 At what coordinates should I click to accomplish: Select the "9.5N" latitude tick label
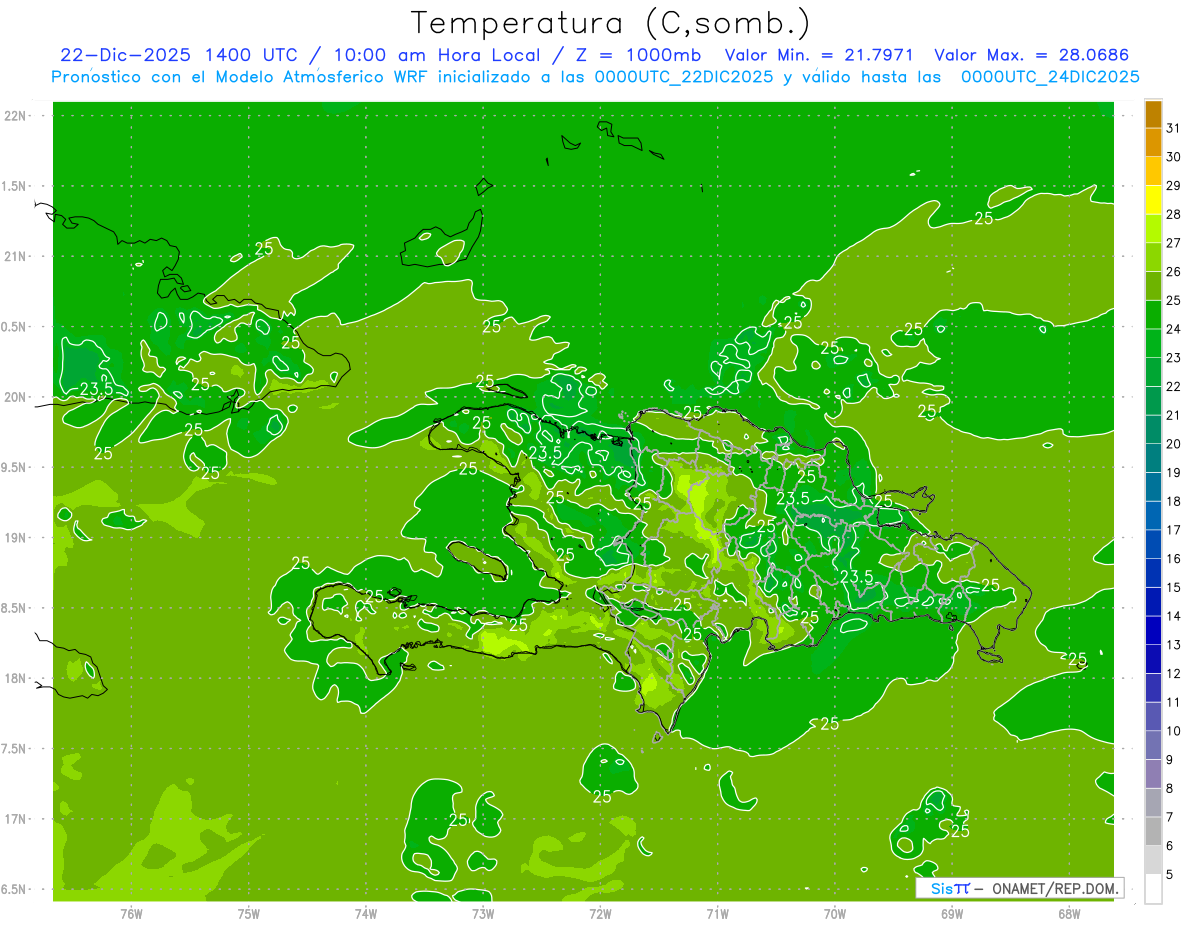pyautogui.click(x=15, y=467)
